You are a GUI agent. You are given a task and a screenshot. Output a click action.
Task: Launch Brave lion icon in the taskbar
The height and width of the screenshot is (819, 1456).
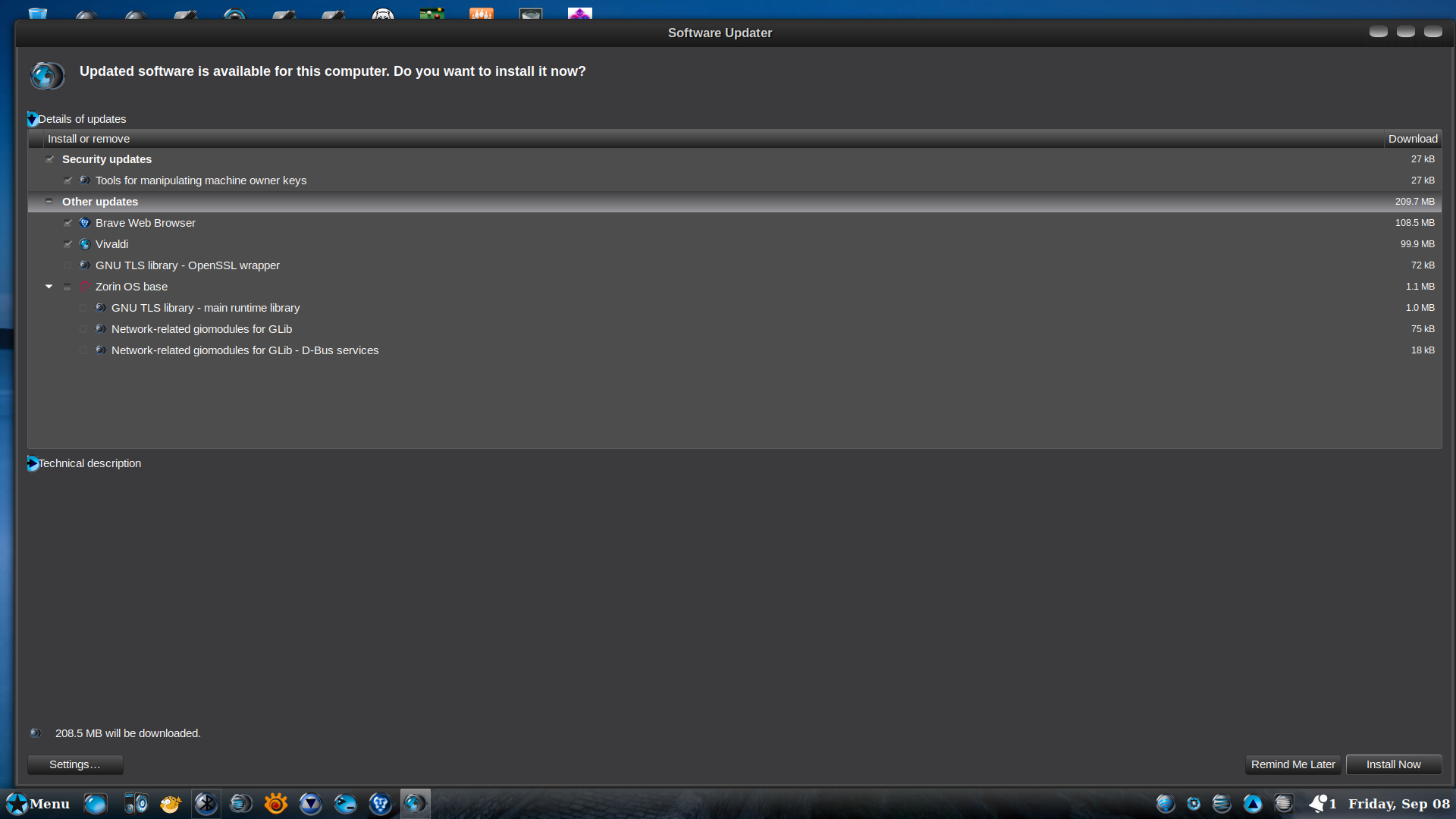(x=381, y=804)
